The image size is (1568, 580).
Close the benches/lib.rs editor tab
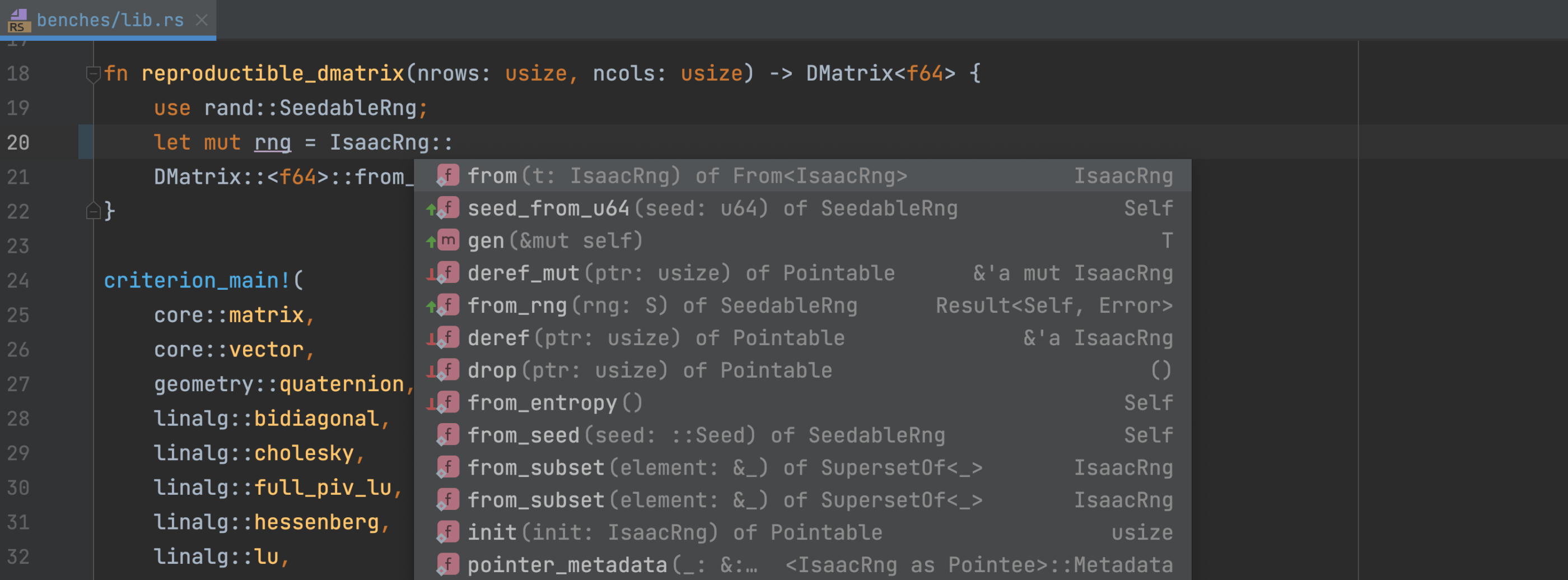[x=202, y=20]
